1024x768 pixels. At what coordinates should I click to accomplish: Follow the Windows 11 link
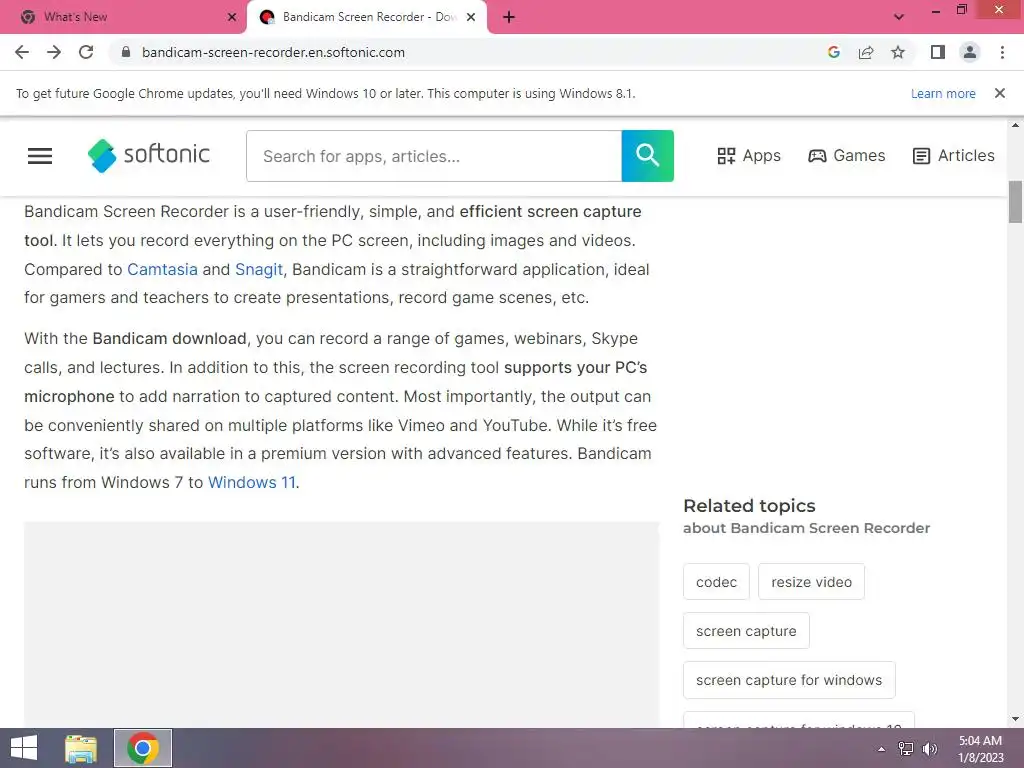click(x=251, y=482)
